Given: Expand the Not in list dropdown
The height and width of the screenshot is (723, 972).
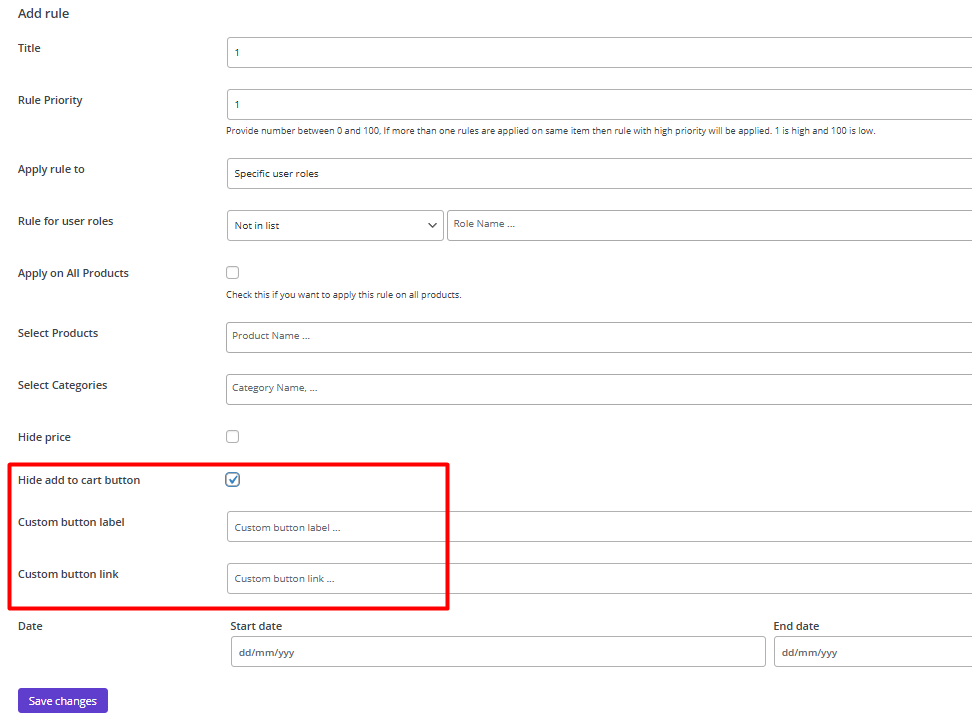Looking at the screenshot, I should (335, 226).
